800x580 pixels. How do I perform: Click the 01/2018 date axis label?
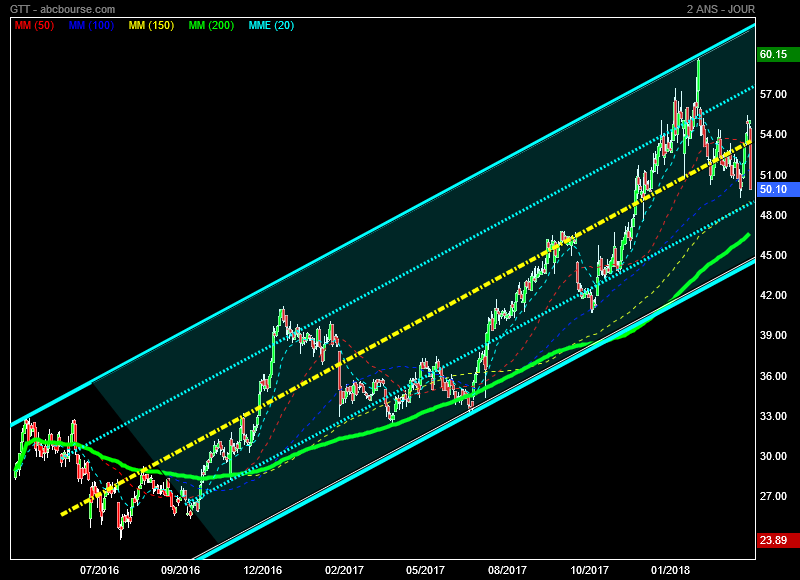[670, 570]
